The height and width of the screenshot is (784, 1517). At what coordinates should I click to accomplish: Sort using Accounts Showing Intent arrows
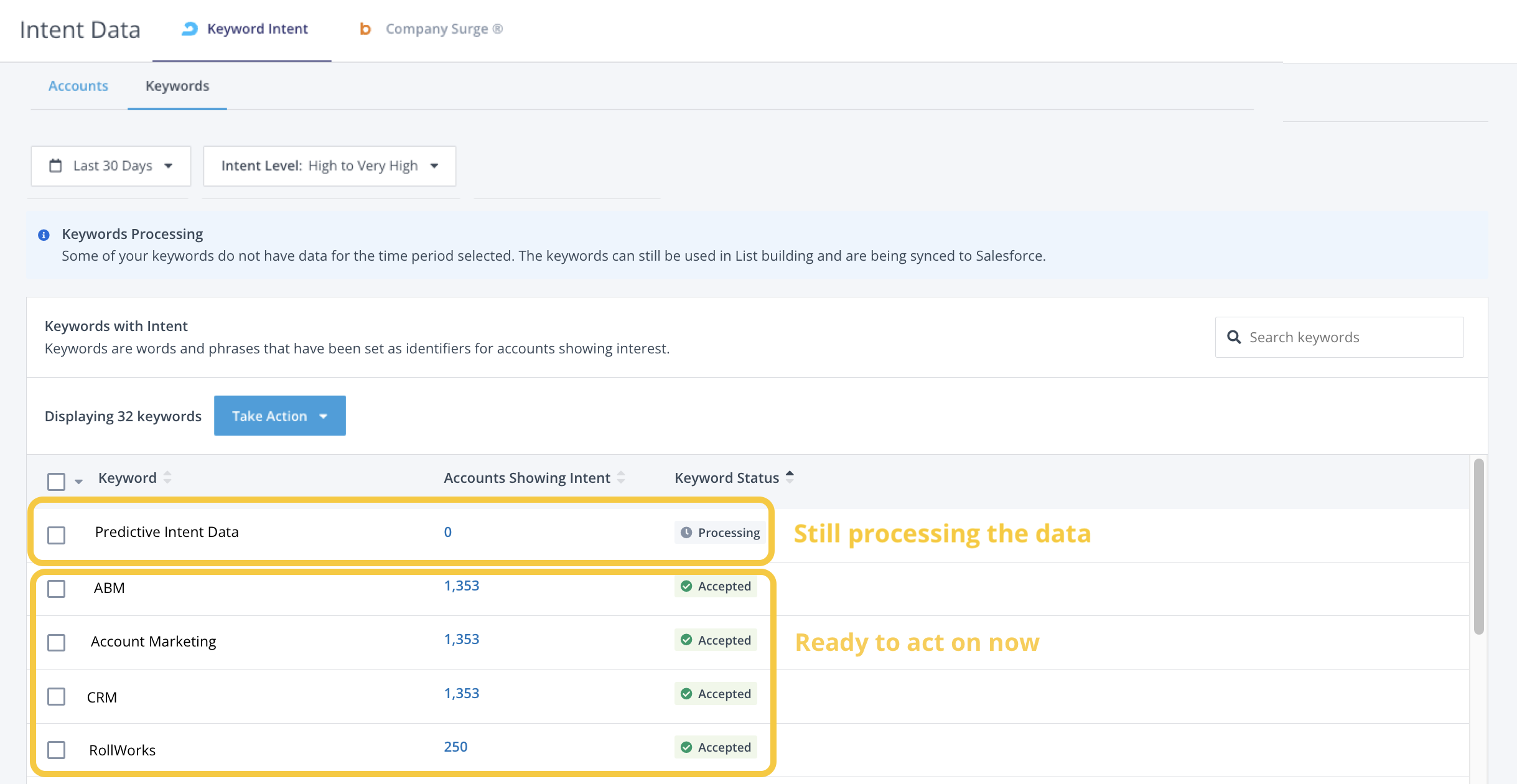[621, 478]
